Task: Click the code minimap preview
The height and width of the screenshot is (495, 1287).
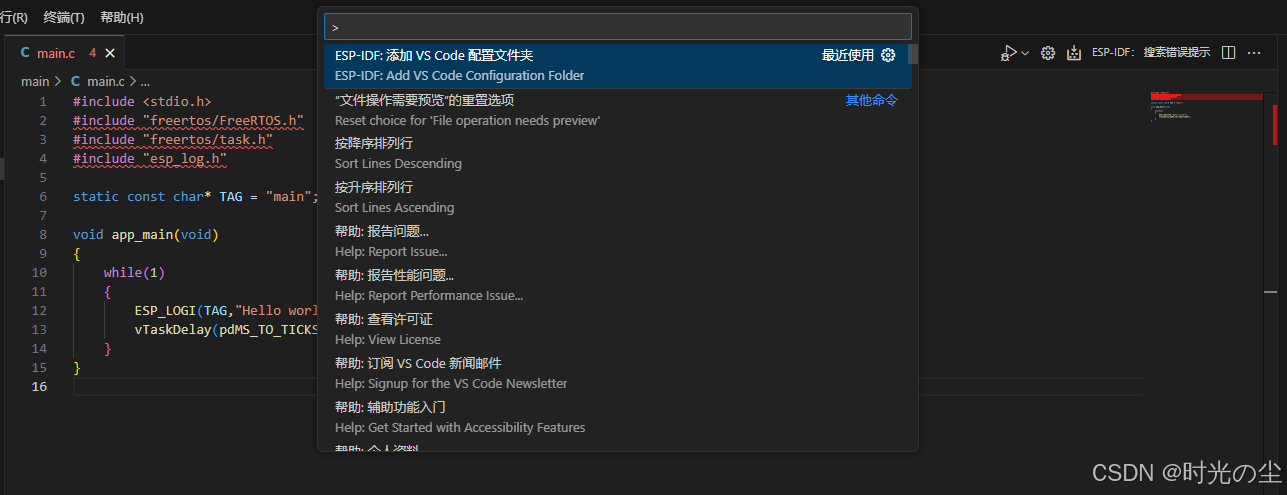Action: click(x=1206, y=108)
